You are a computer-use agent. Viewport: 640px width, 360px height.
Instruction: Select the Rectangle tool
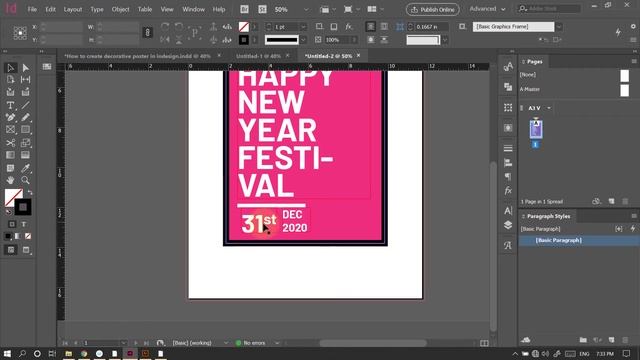pos(25,130)
